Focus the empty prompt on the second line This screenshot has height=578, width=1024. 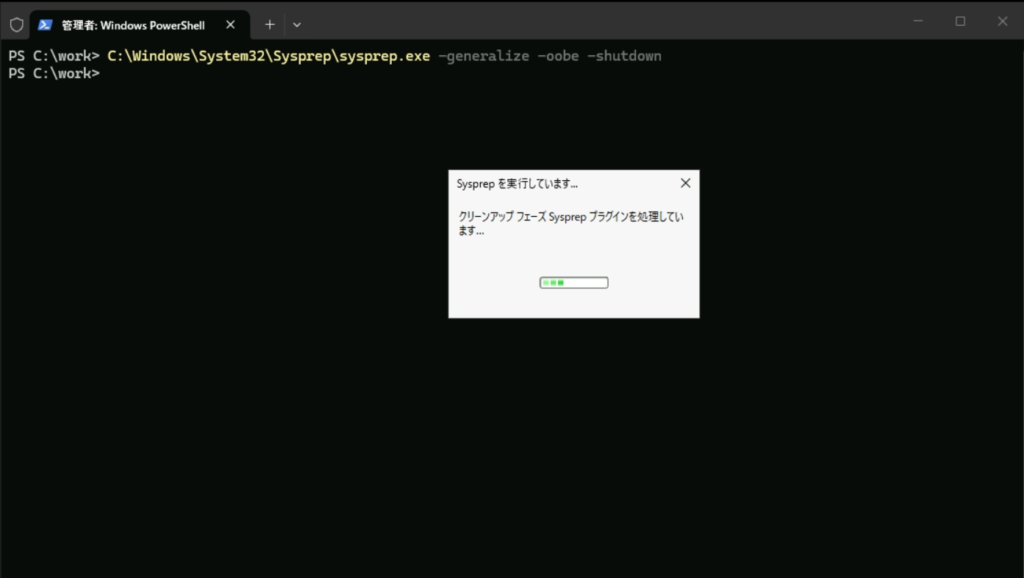(x=110, y=73)
